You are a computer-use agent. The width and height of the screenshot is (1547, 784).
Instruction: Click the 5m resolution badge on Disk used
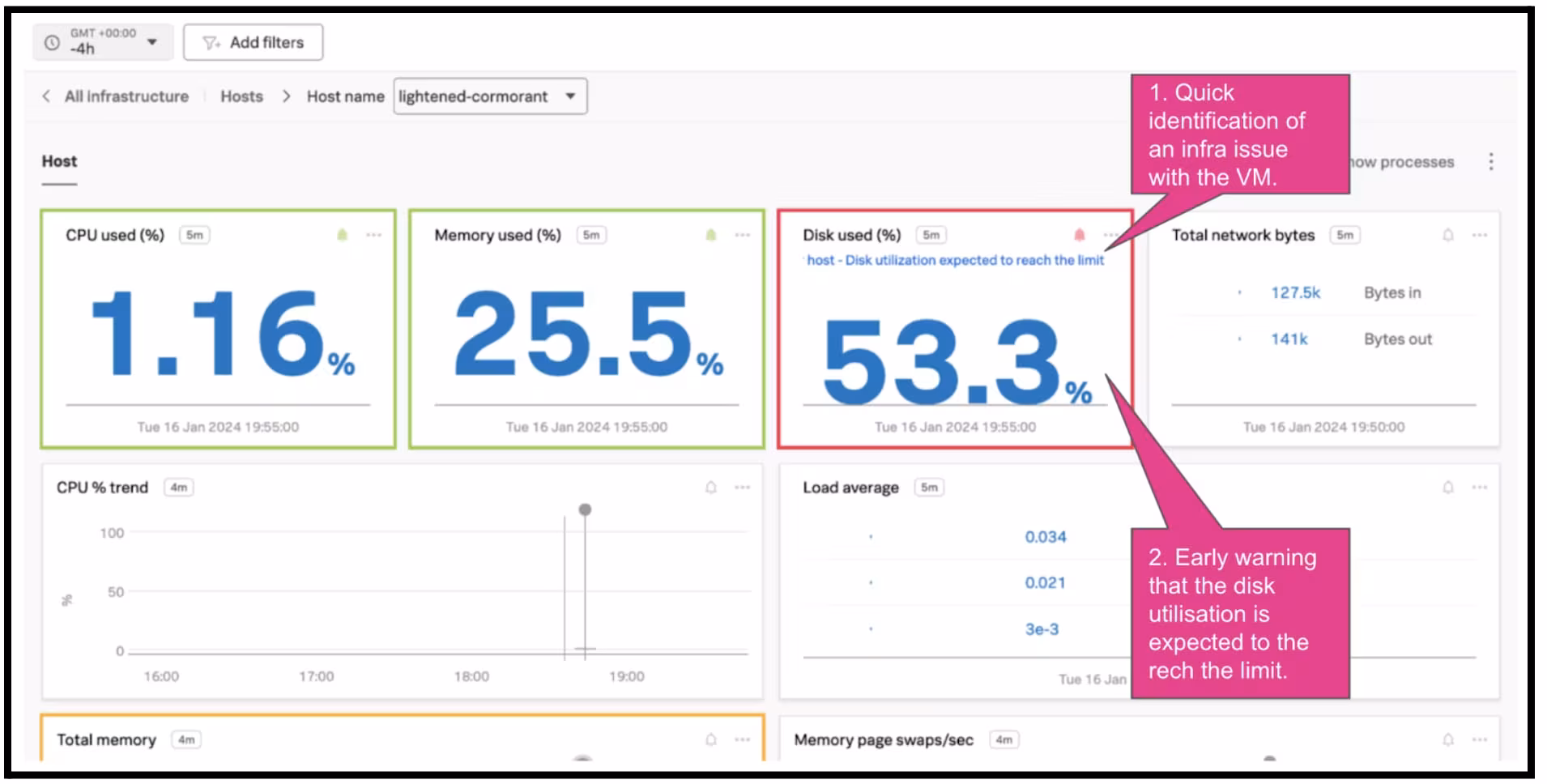pyautogui.click(x=931, y=235)
